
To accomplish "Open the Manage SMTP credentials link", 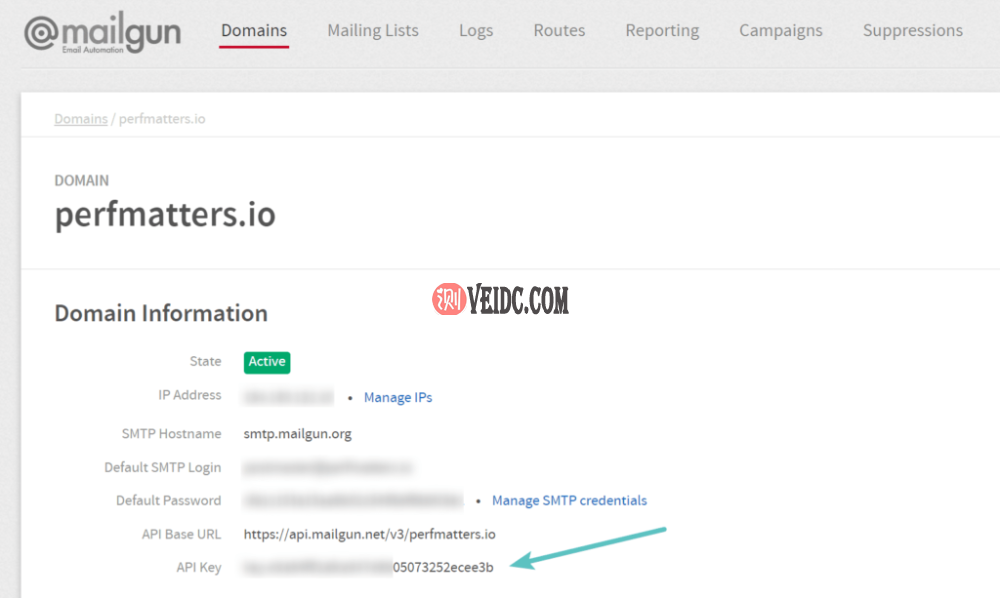I will pyautogui.click(x=570, y=500).
